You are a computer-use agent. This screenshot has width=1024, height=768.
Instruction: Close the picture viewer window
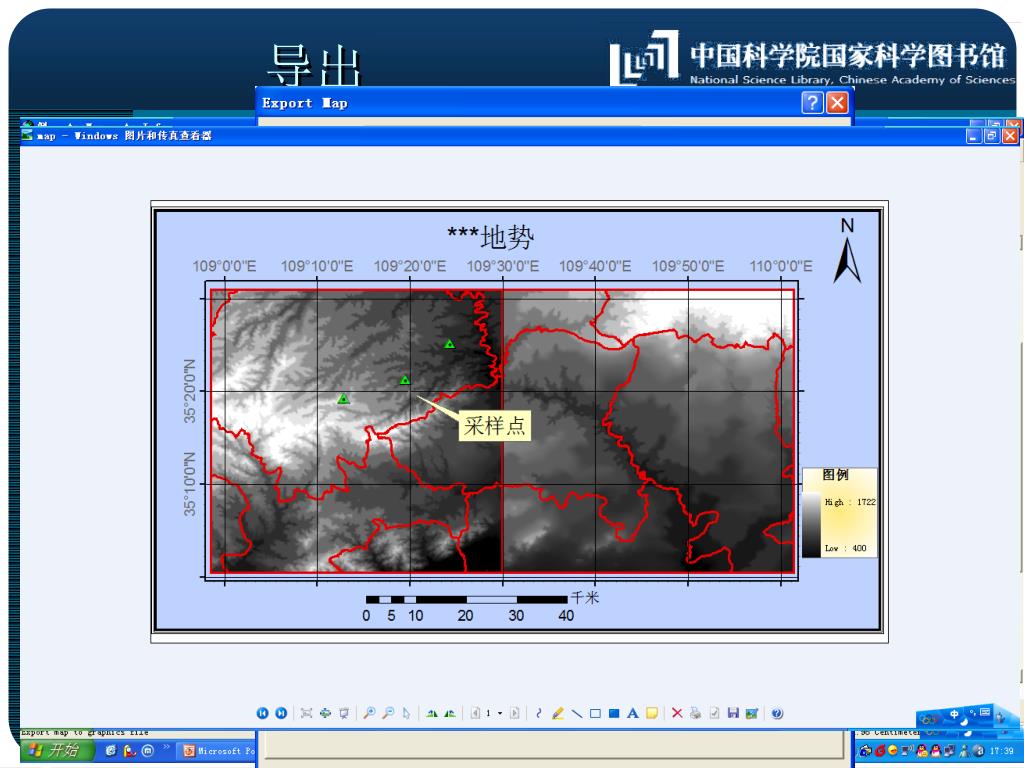(x=1010, y=135)
